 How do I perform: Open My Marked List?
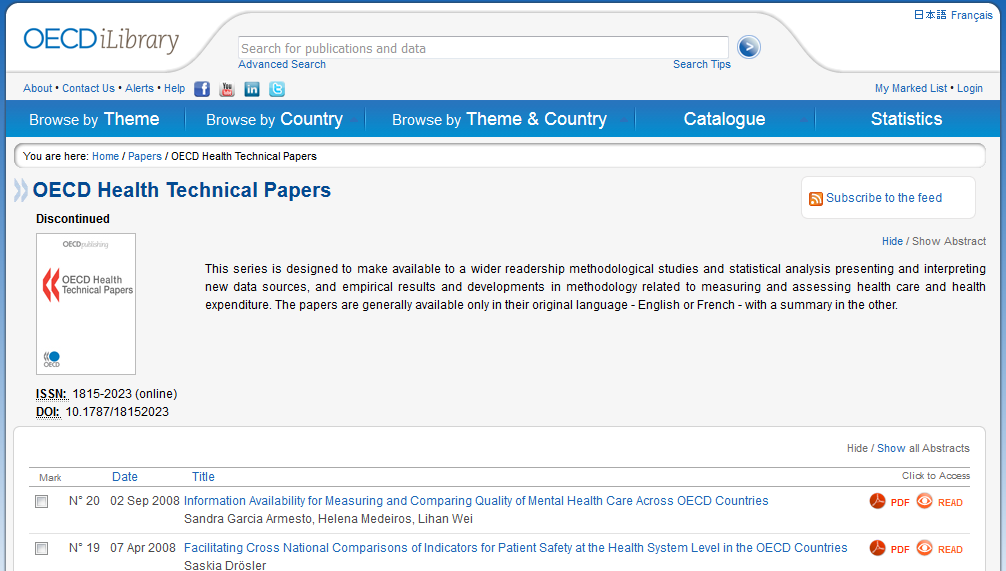911,89
